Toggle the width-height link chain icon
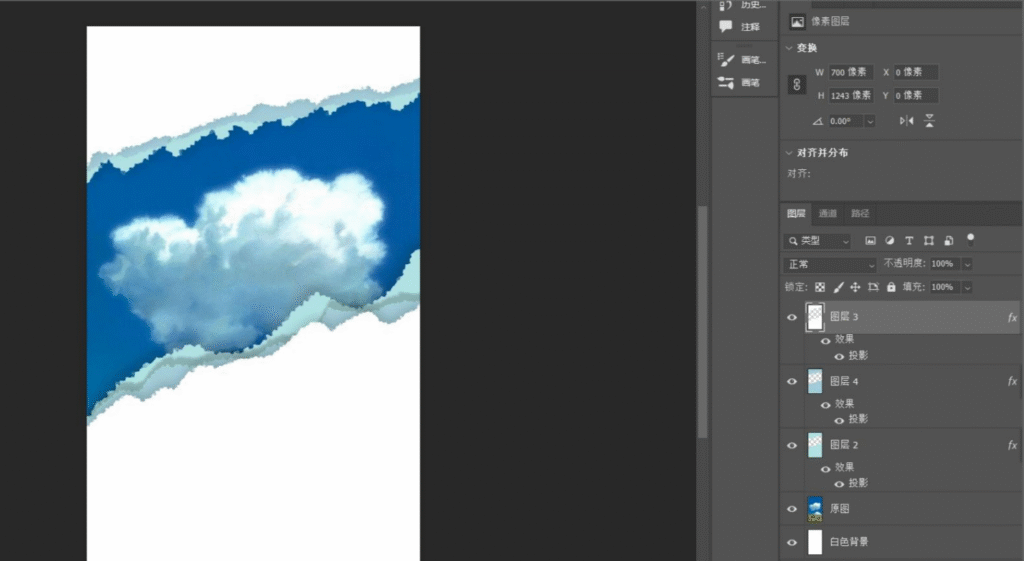The width and height of the screenshot is (1024, 561). tap(797, 84)
